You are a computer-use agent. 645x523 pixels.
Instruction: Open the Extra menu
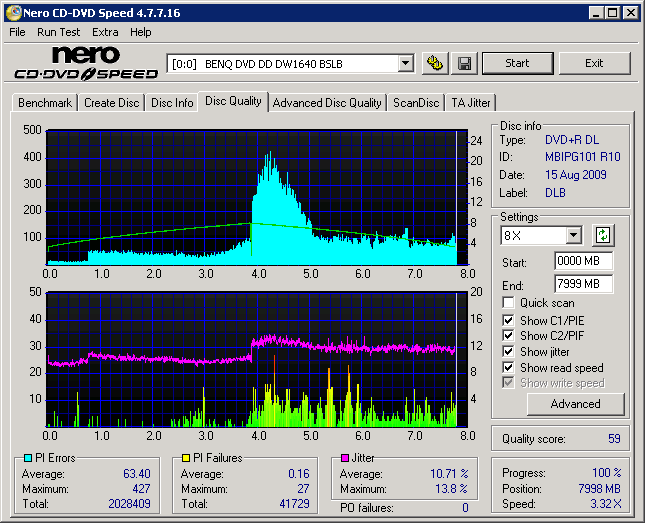point(105,32)
